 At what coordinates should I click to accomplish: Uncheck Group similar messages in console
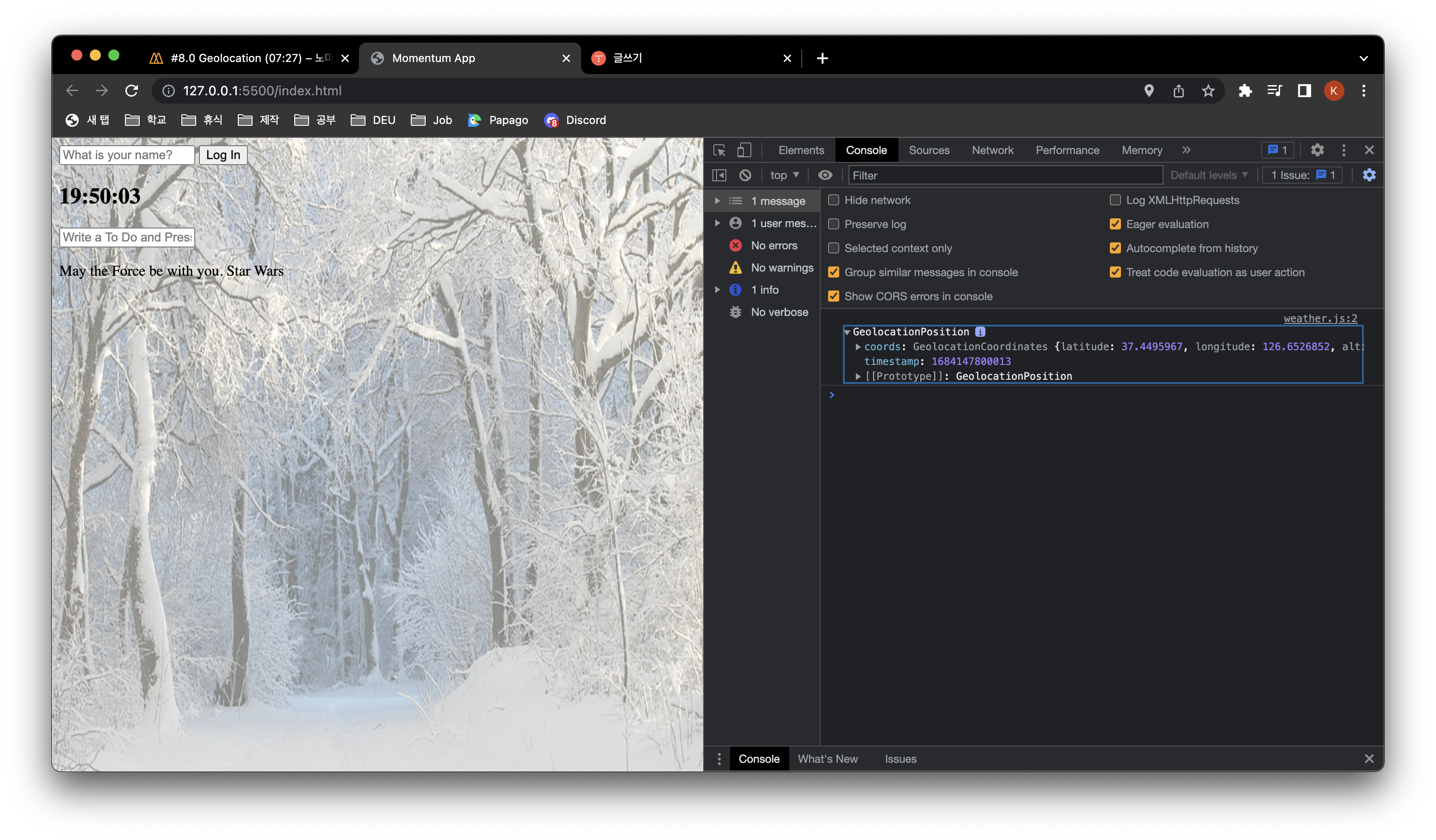point(834,272)
